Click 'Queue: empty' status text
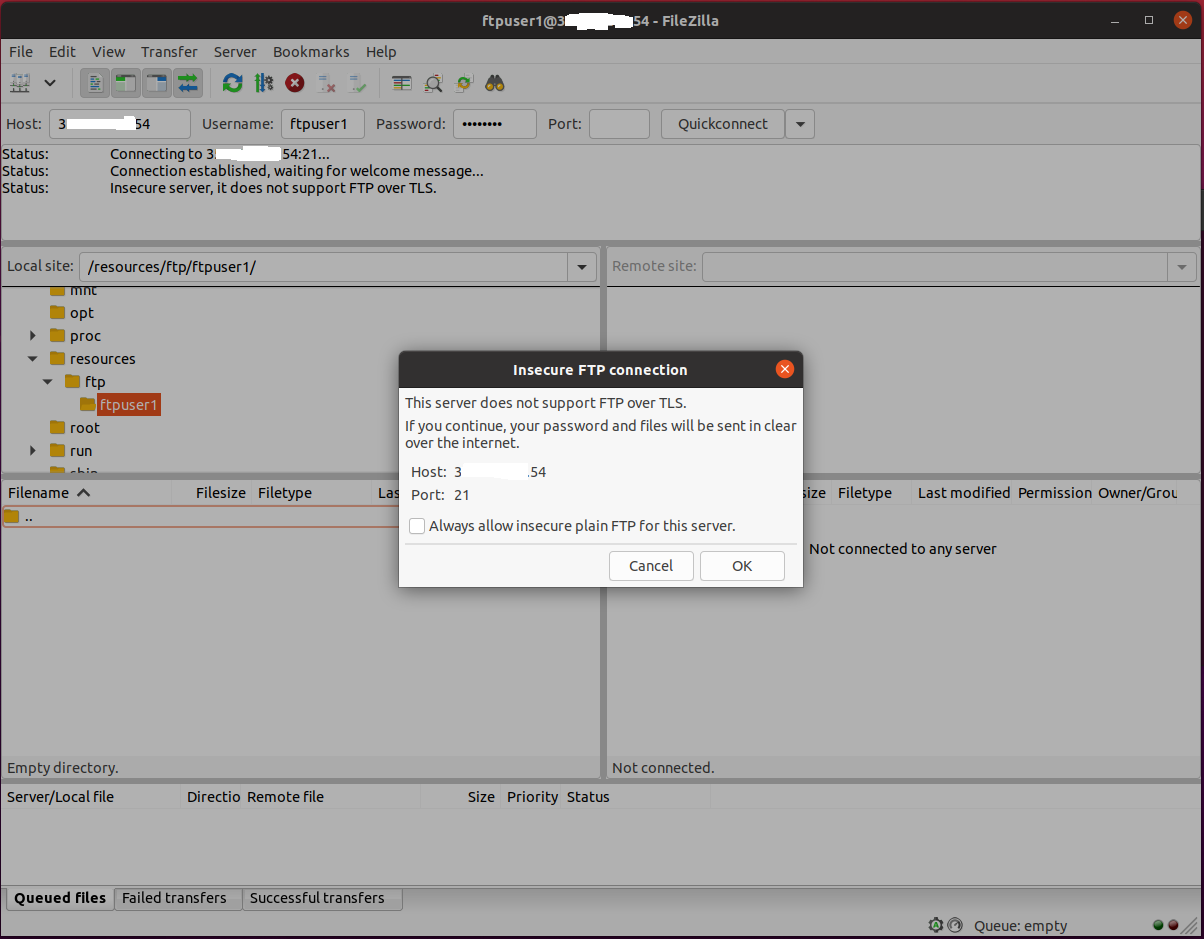Viewport: 1204px width, 939px height. [x=1021, y=926]
